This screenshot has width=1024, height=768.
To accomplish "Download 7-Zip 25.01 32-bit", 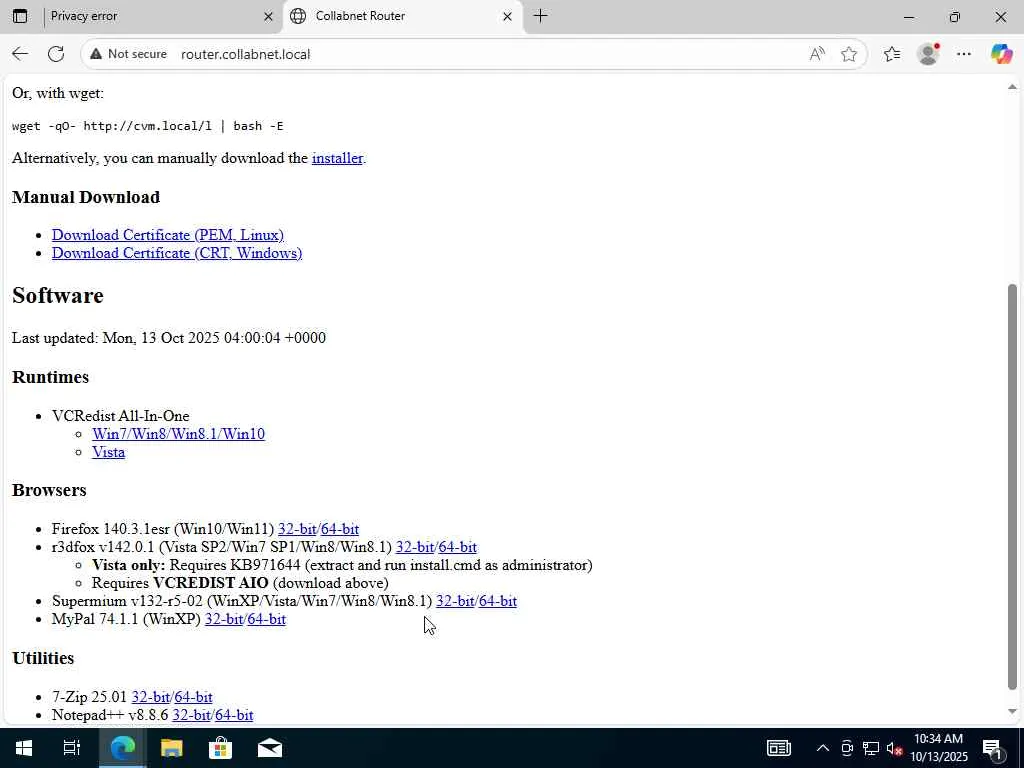I will (x=151, y=697).
